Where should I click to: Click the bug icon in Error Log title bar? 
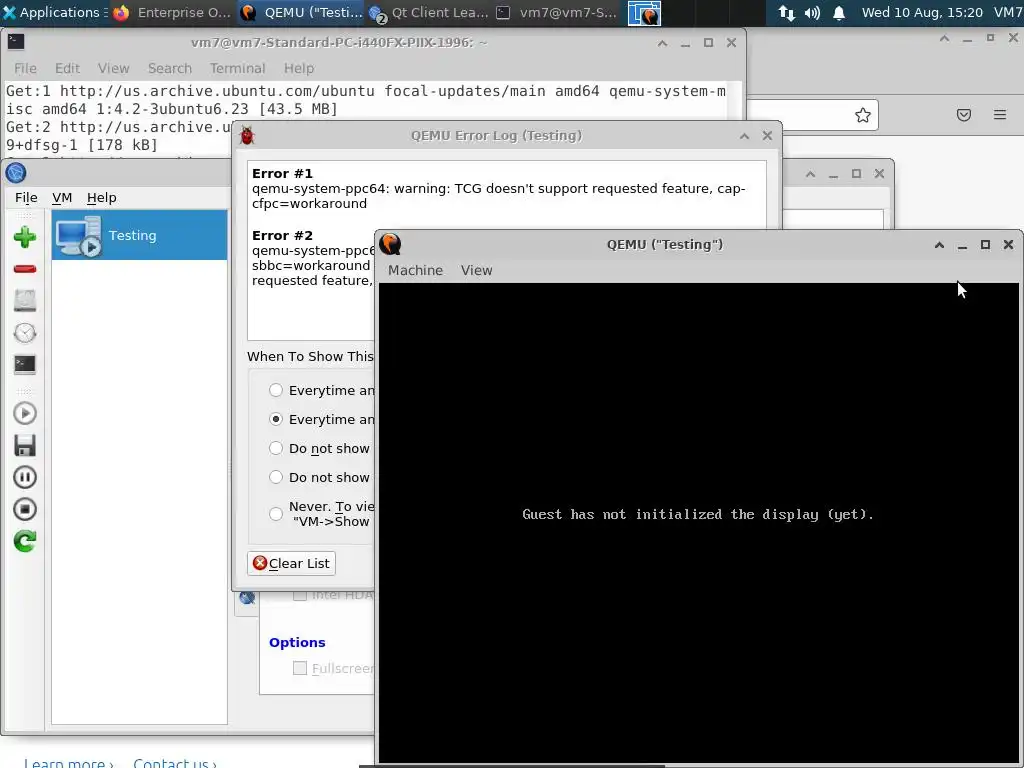coord(247,136)
